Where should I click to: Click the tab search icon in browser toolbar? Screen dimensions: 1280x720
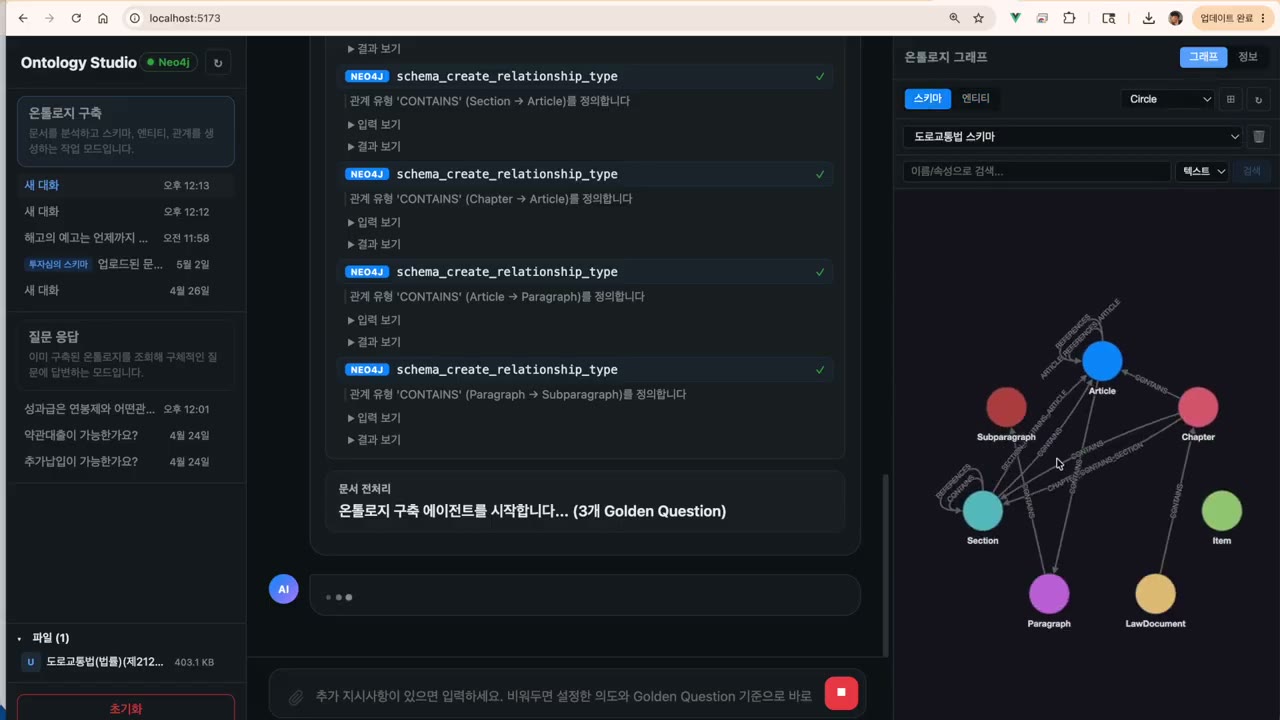[x=1108, y=18]
